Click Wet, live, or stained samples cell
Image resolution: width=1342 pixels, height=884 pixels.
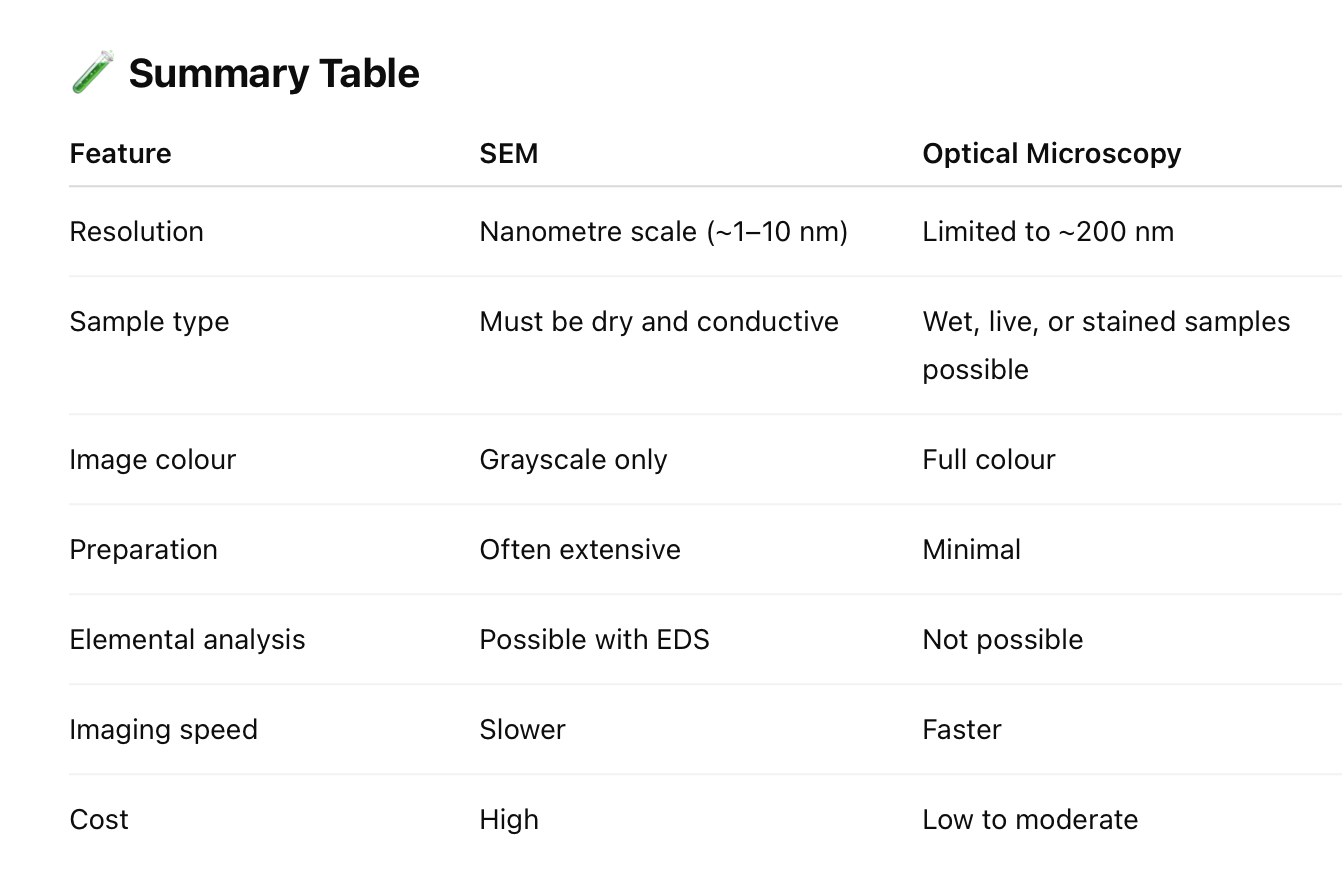(1106, 345)
